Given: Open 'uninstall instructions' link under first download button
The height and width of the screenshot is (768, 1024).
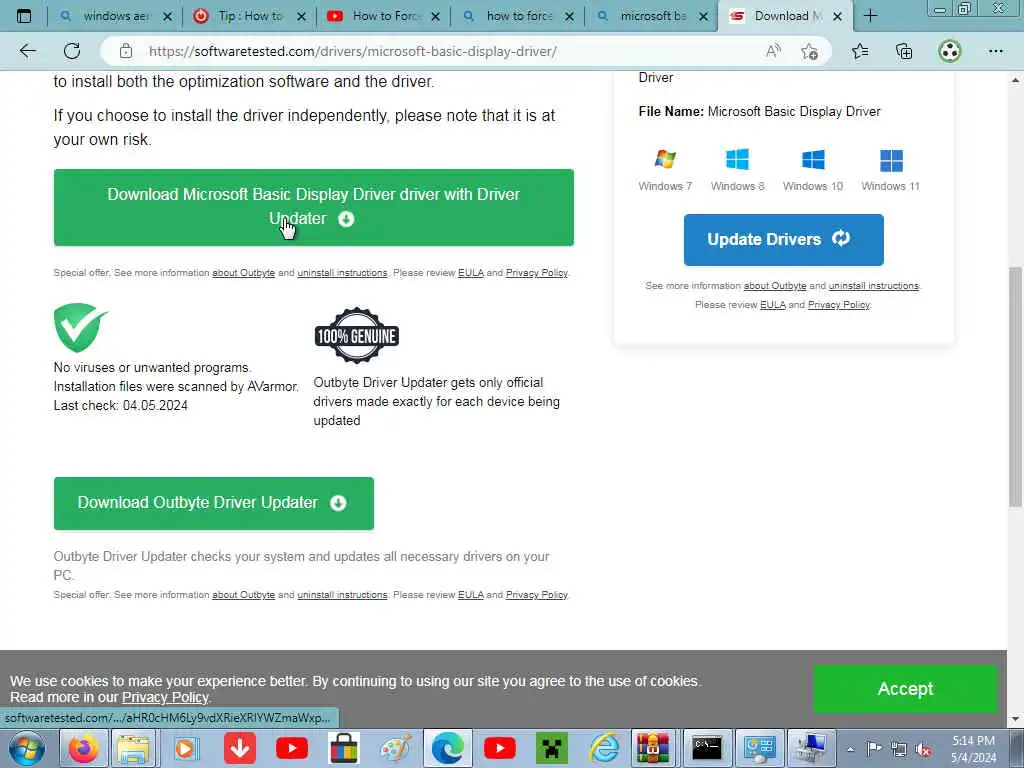Looking at the screenshot, I should [342, 272].
